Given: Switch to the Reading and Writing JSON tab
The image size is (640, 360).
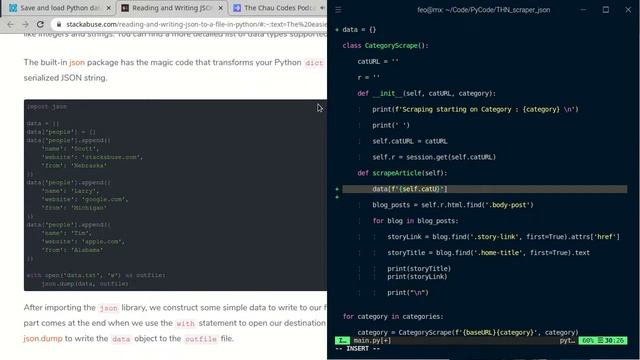Looking at the screenshot, I should [x=171, y=8].
